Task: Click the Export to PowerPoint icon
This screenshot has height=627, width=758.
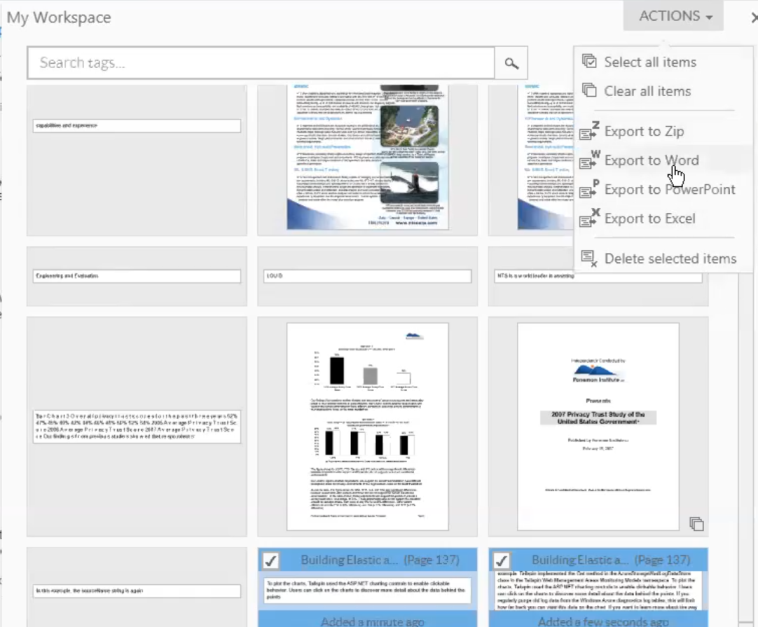Action: 589,189
